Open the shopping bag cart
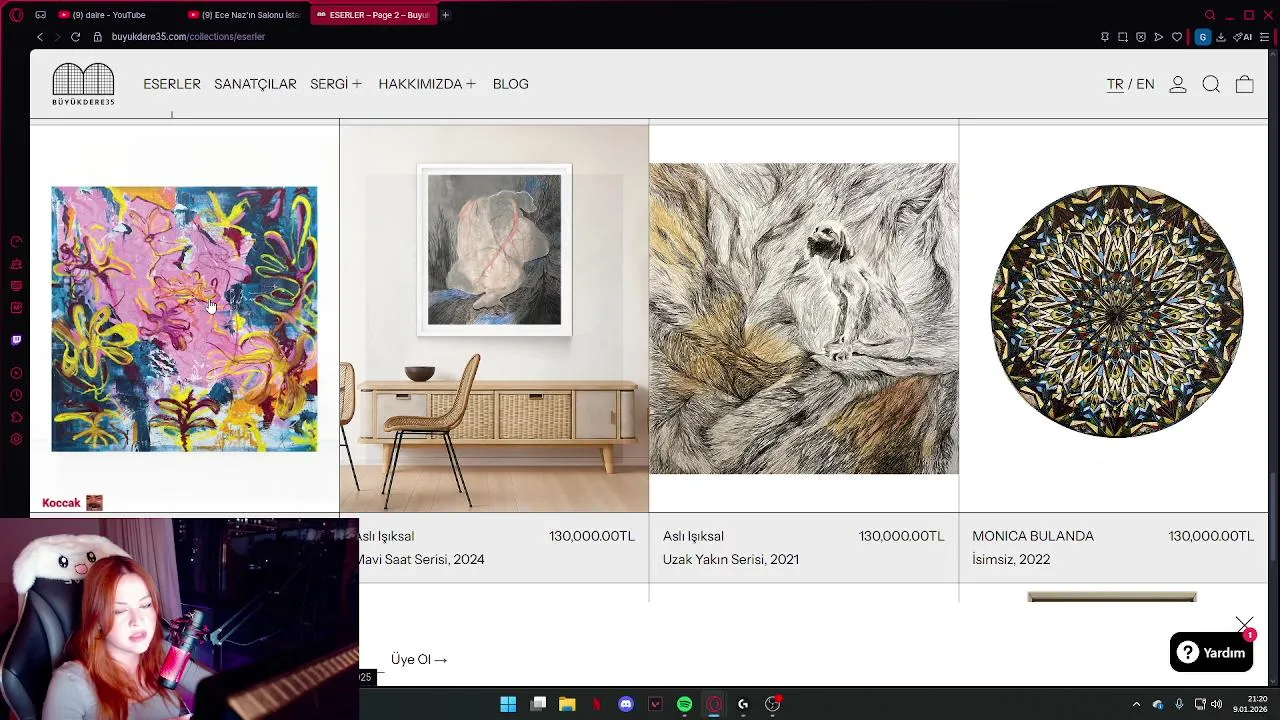 pos(1245,85)
